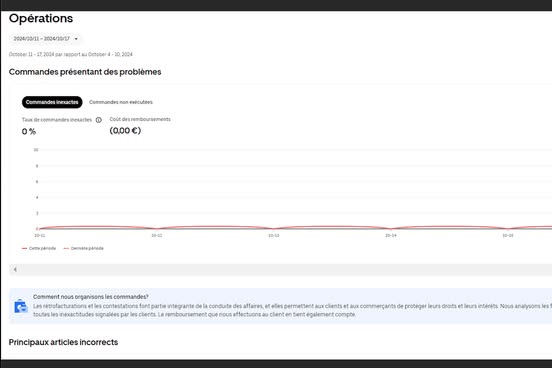Viewport: 552px width, 368px height.
Task: Click the 10-11 data point on the chart
Action: click(x=40, y=229)
